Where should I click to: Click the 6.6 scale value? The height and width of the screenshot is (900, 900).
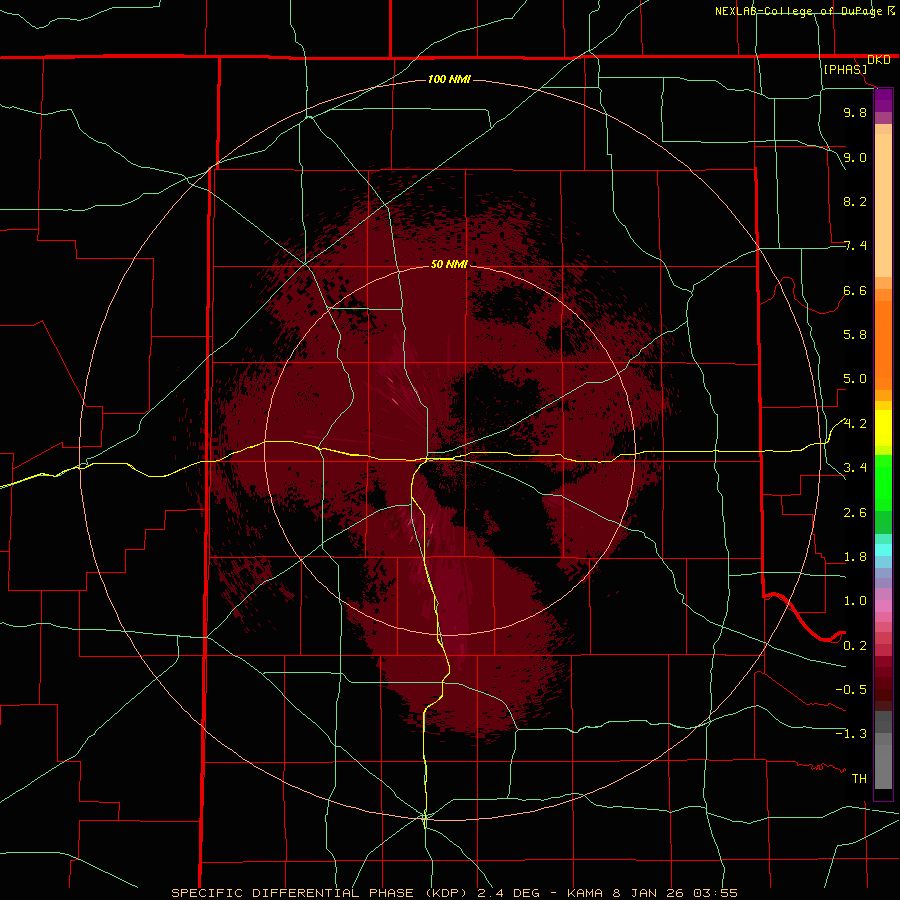click(855, 290)
